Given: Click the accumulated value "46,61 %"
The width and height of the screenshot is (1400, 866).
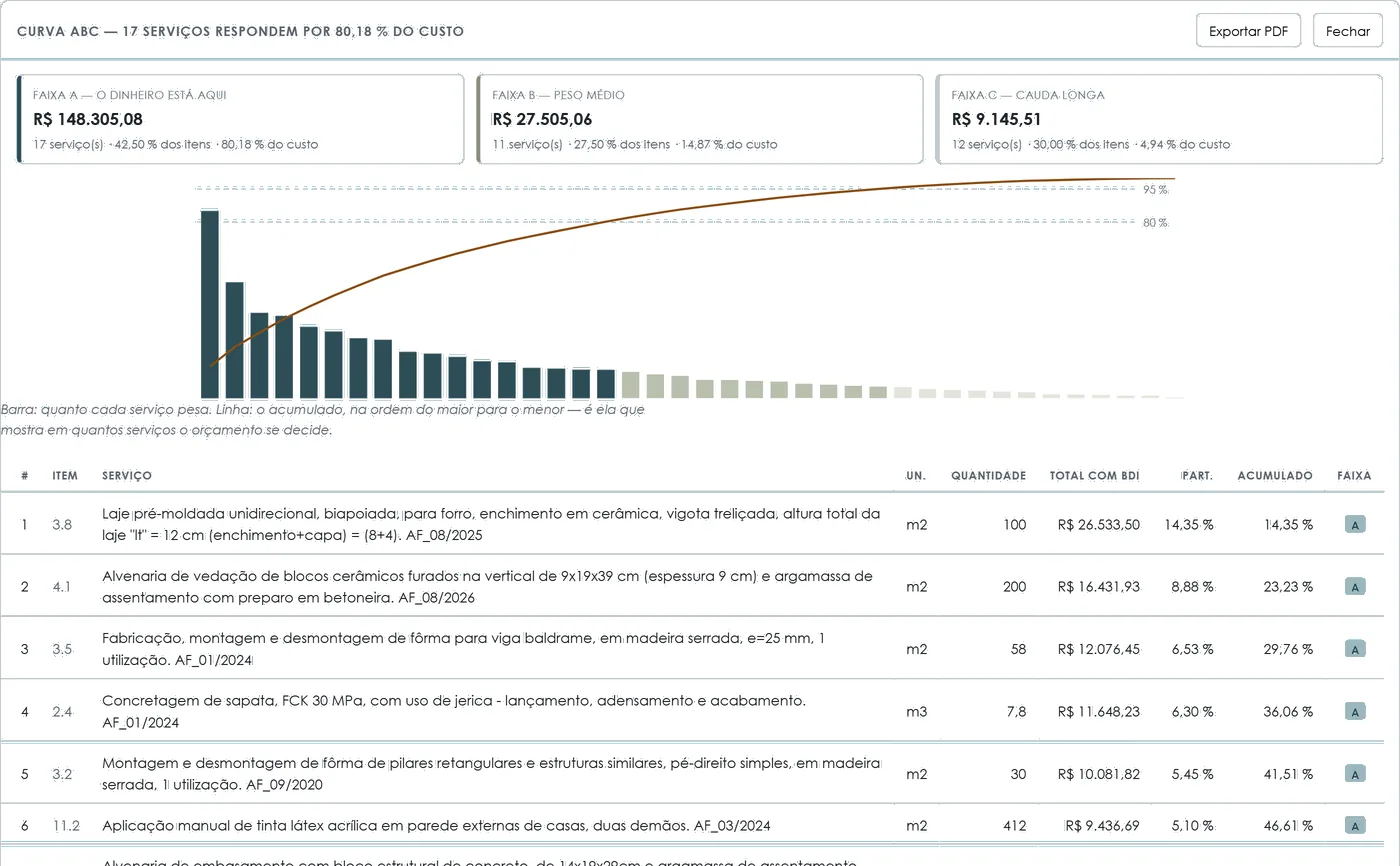Looking at the screenshot, I should coord(1288,826).
